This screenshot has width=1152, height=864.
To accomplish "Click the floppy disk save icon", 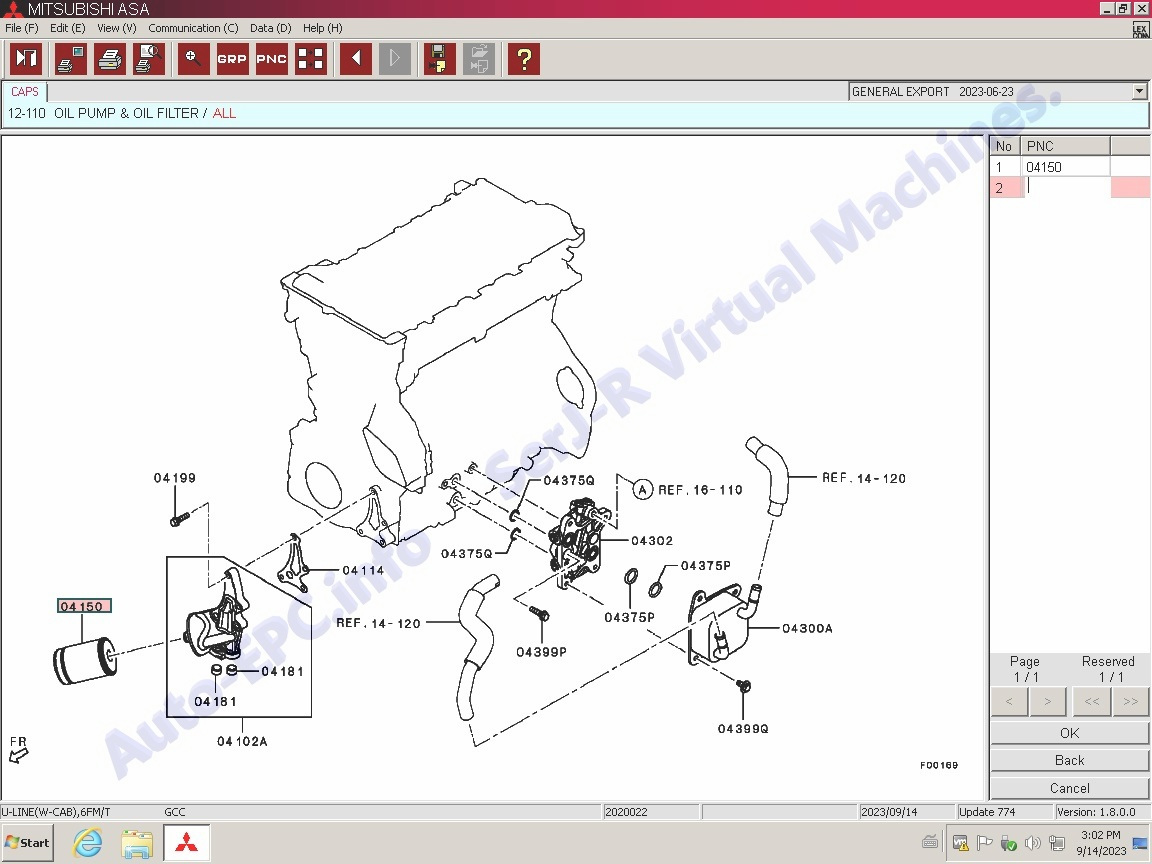I will pos(436,59).
